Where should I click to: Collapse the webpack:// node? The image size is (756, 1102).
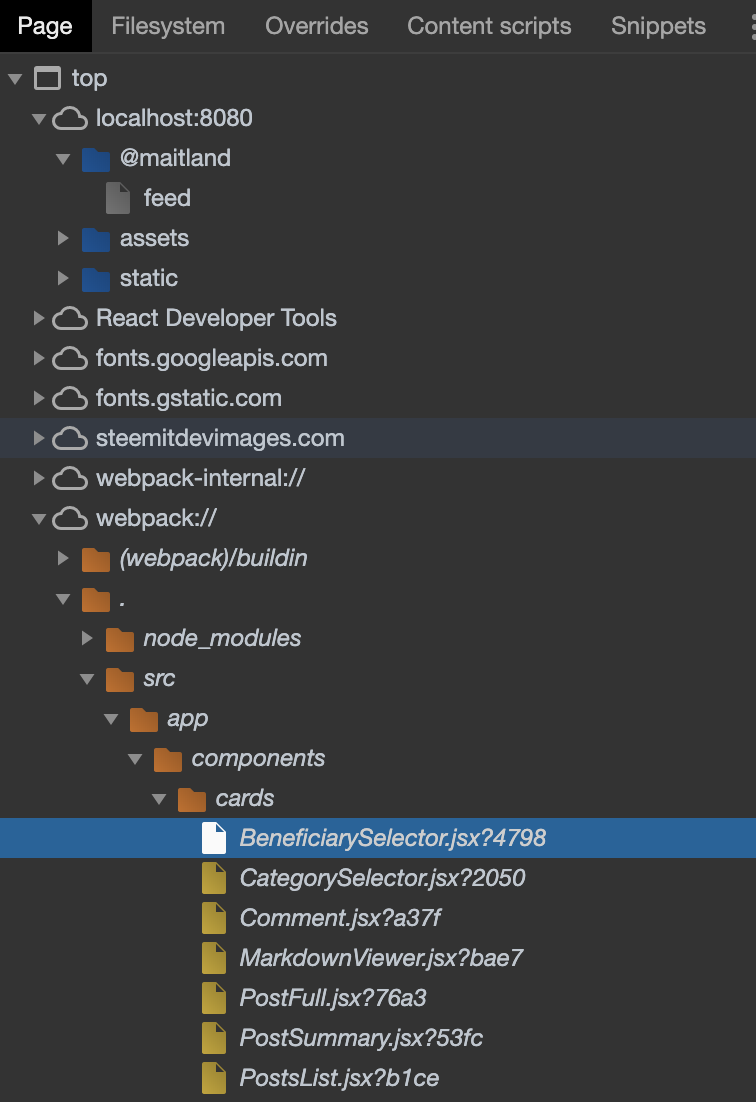39,519
